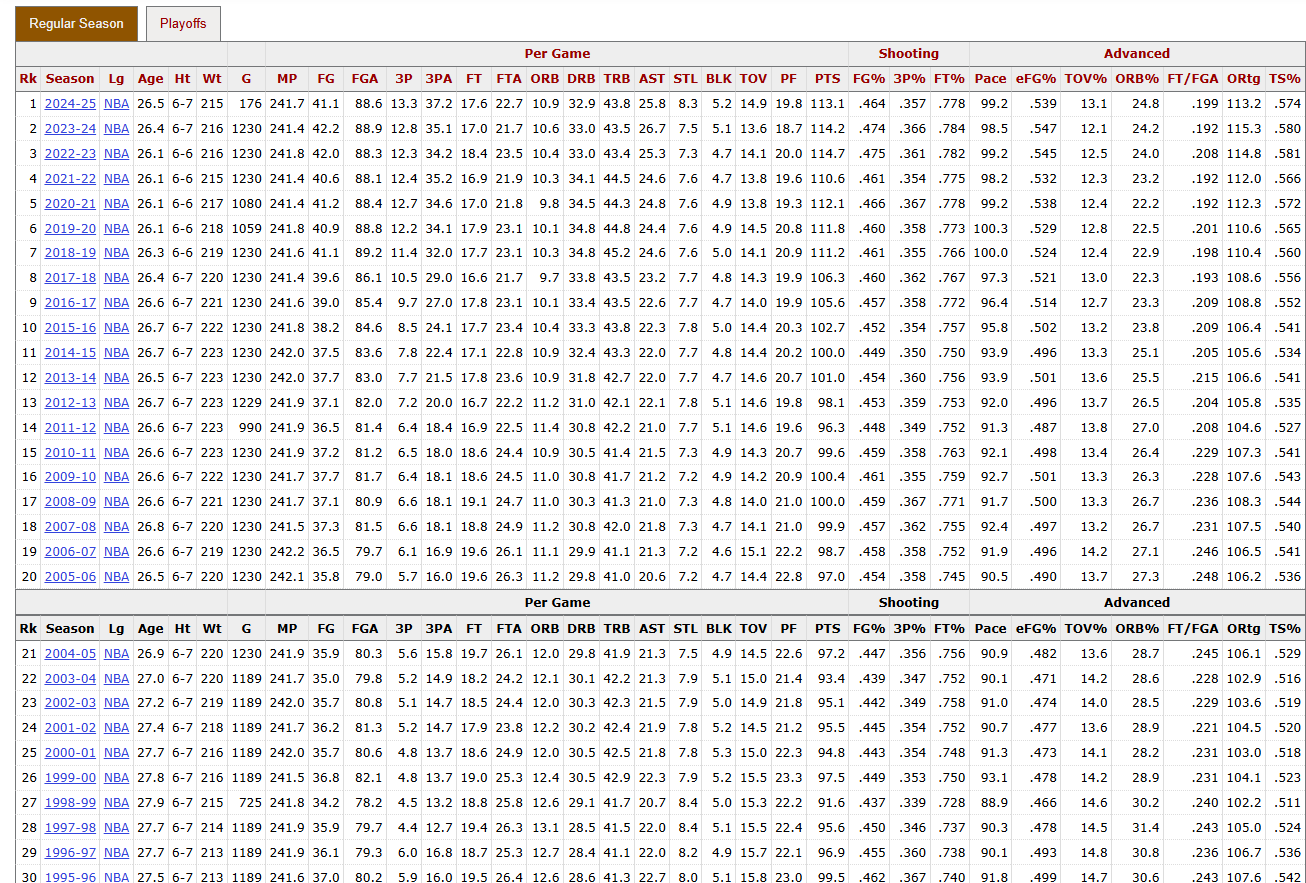
Task: Open the 2002-03 season link
Action: (70, 704)
